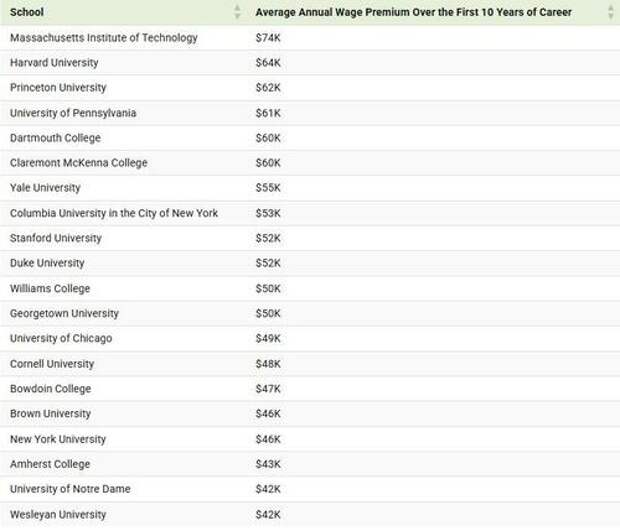Select the University of Pennsylvania entry
This screenshot has height=531, width=620.
73,113
